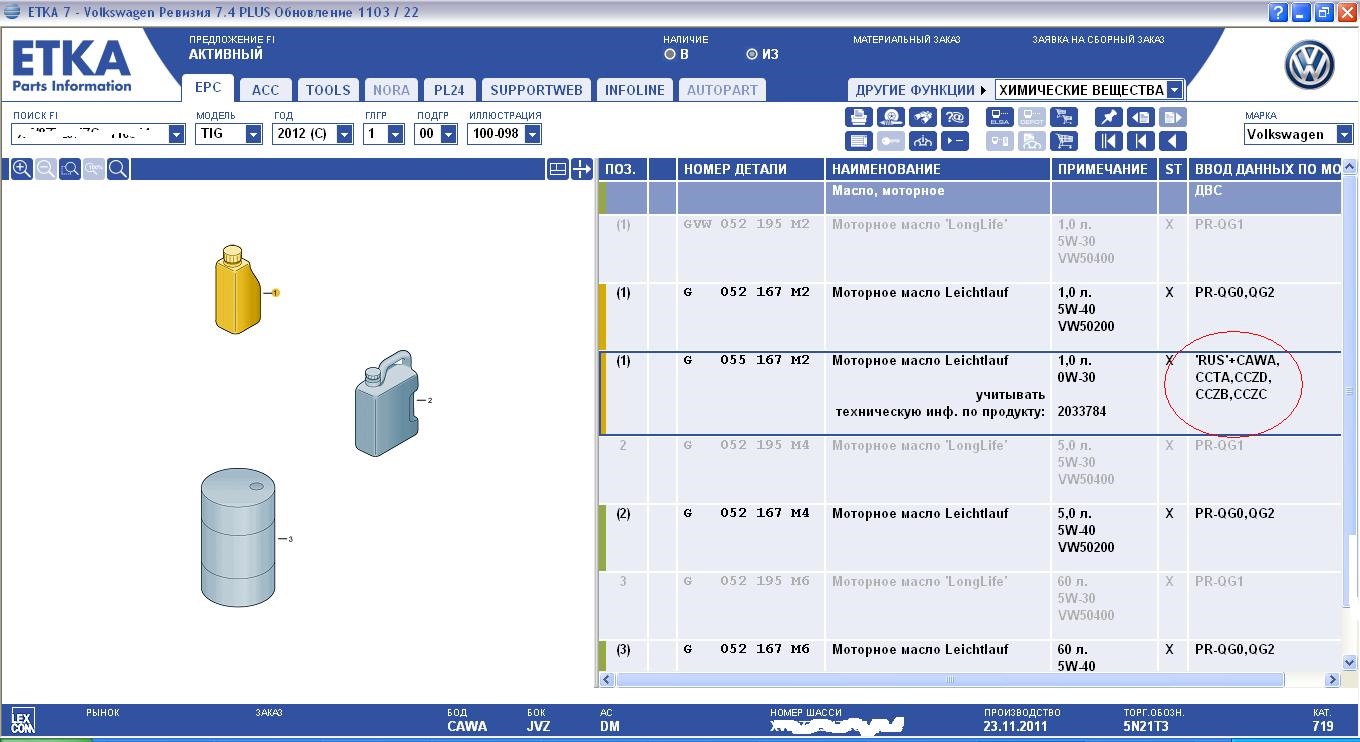The width and height of the screenshot is (1360, 742).
Task: Jump back with single-bar arrow icon
Action: click(x=1141, y=141)
